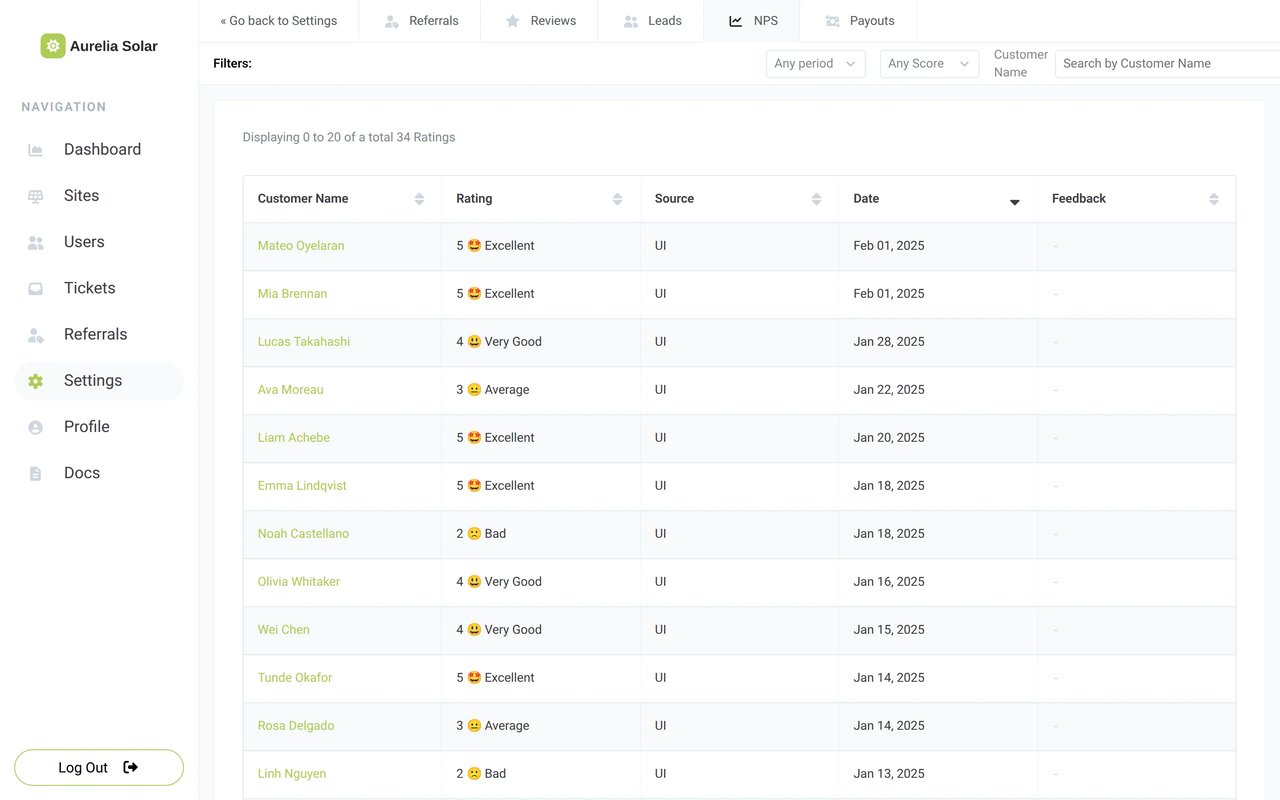Open customer Lucas Takahashi link

(304, 342)
